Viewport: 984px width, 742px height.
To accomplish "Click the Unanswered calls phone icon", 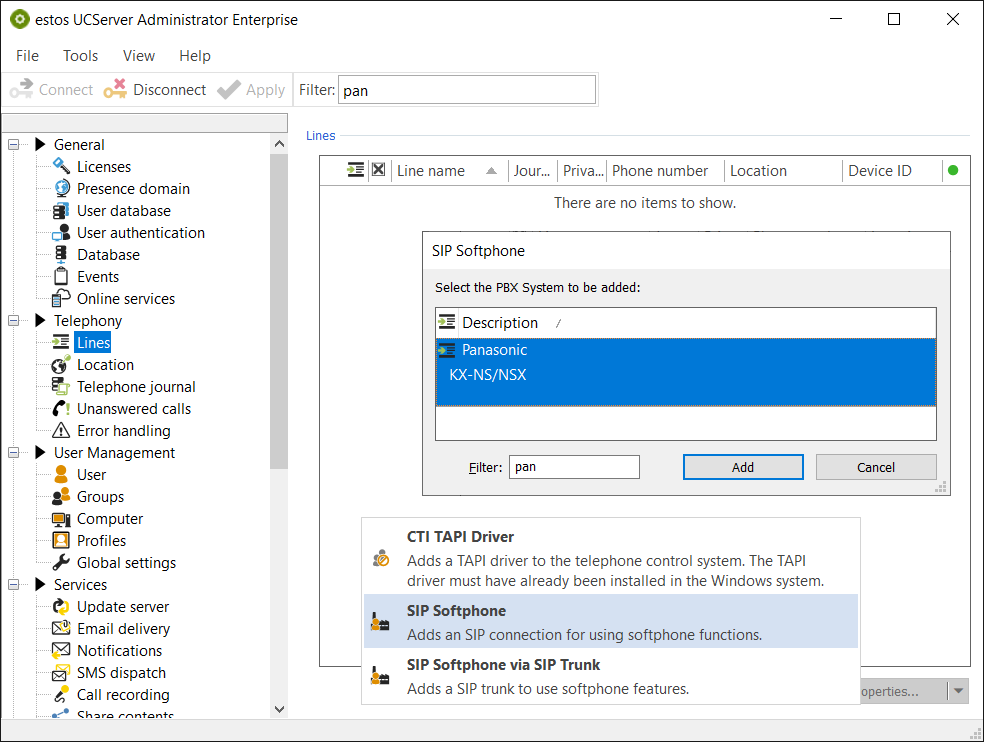I will tap(61, 409).
